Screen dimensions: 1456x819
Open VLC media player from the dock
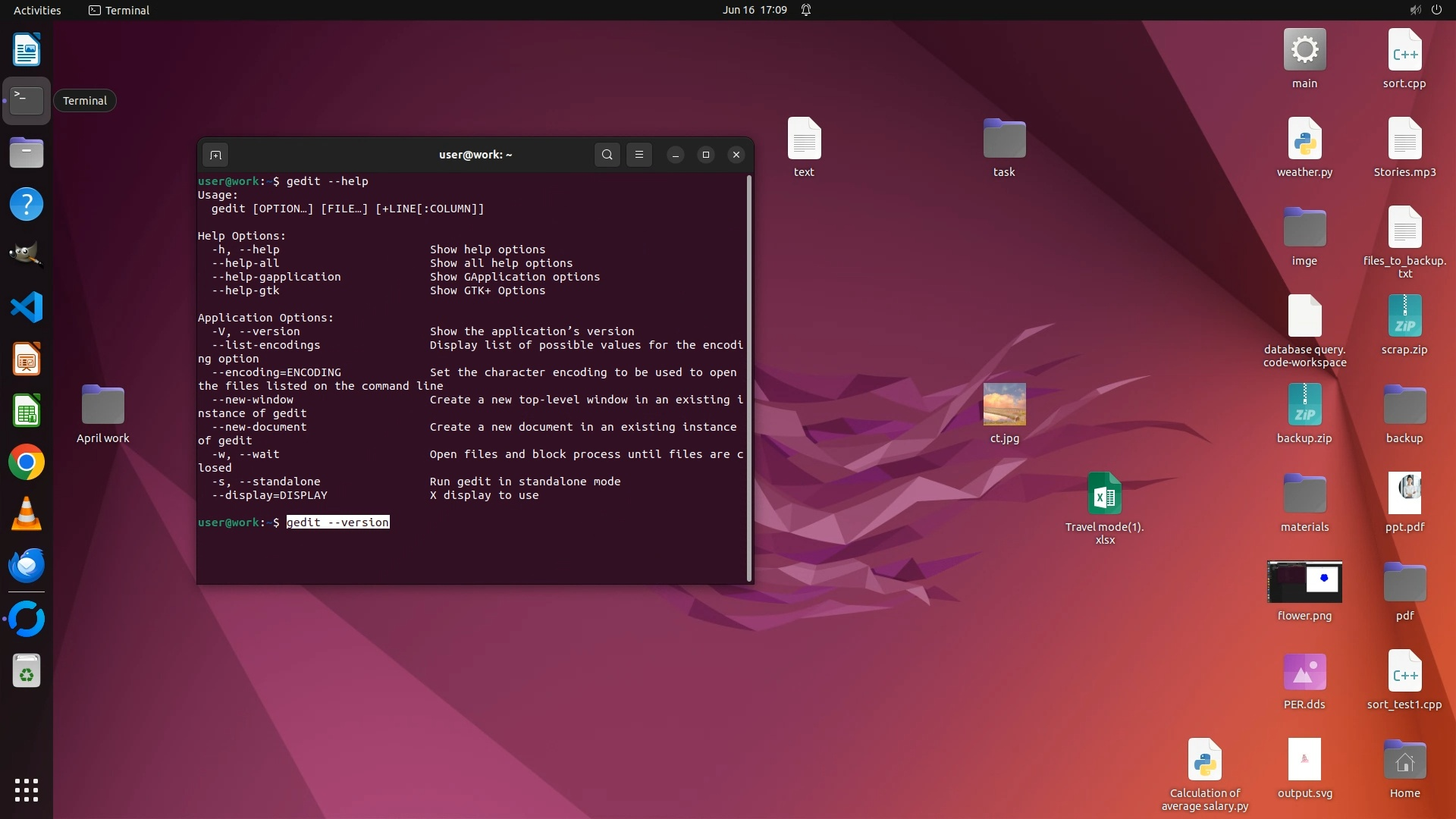27,514
